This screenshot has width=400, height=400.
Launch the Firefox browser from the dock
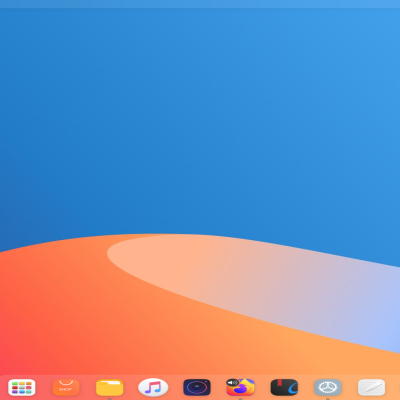(x=242, y=388)
